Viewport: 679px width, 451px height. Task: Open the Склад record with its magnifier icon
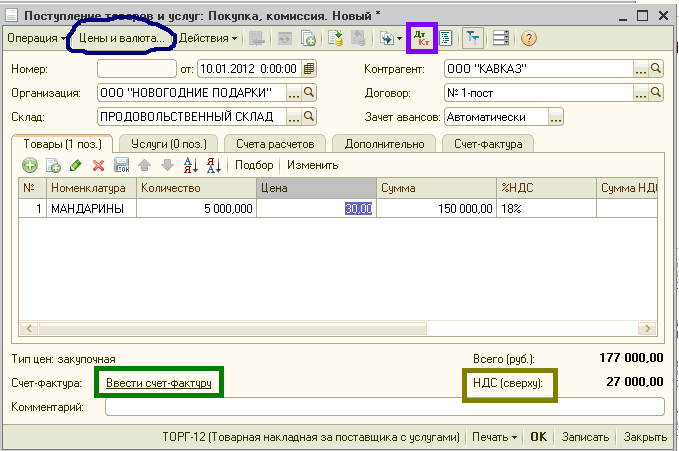(x=309, y=116)
